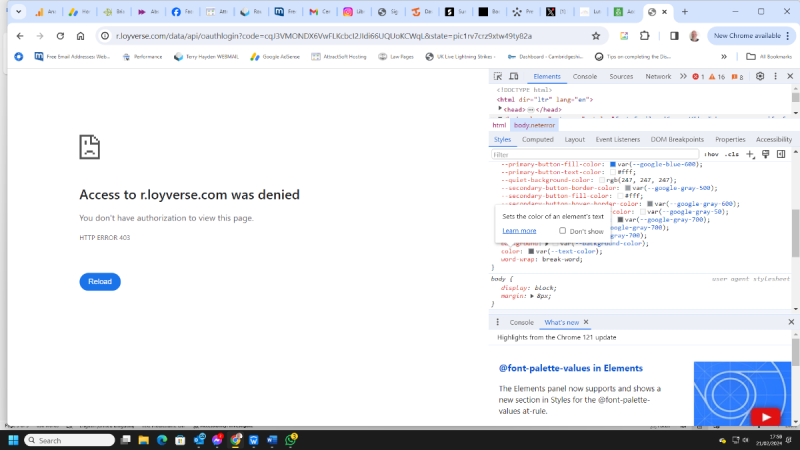Viewport: 800px width, 450px height.
Task: Click the quiet-background-color rgb swatch
Action: [x=602, y=180]
